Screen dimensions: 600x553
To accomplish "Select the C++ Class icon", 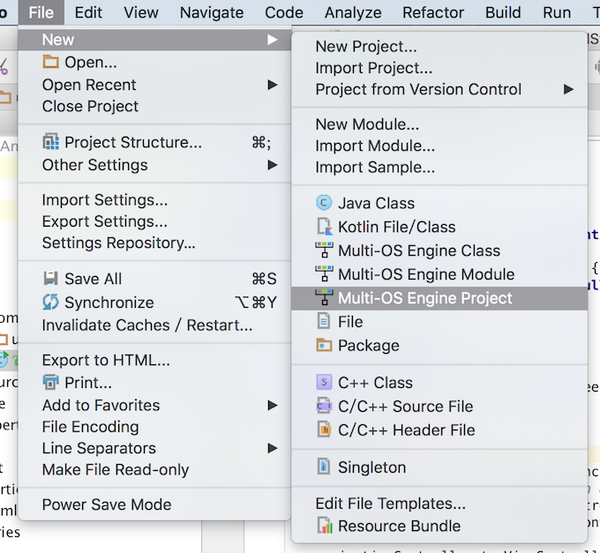I will point(324,382).
